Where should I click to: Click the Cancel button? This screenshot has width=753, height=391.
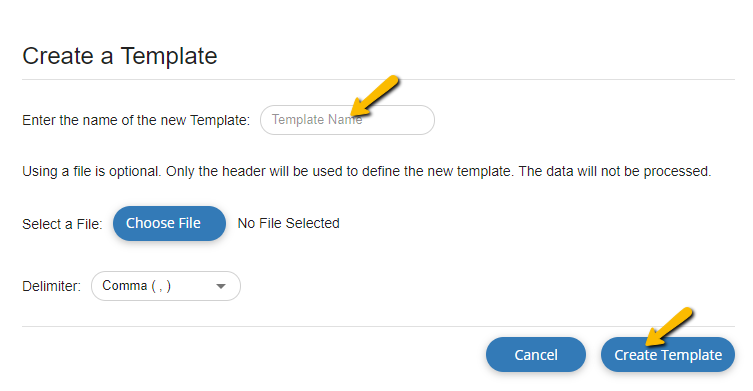coord(536,355)
